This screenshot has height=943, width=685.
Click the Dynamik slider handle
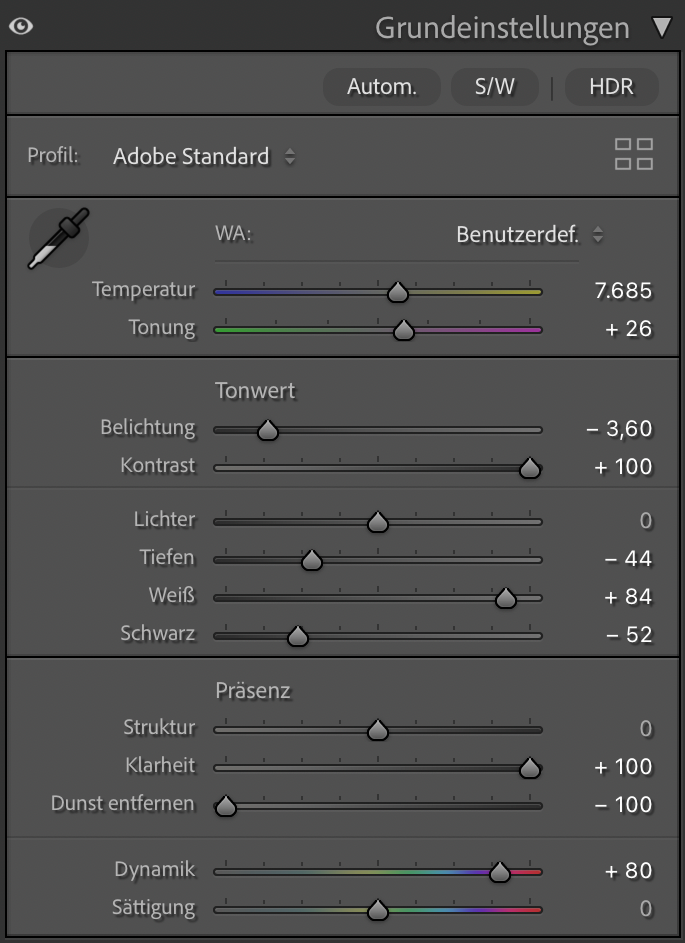pos(500,872)
